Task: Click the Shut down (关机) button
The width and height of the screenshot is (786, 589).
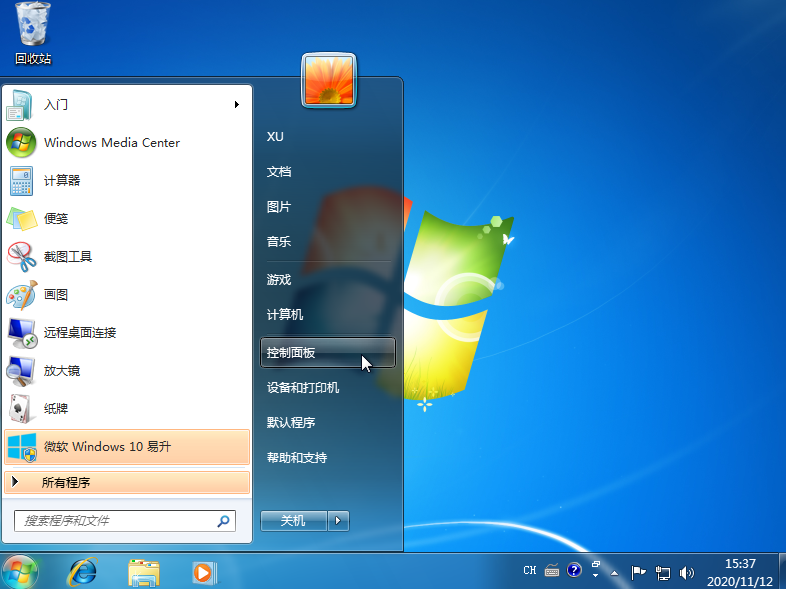Action: (294, 521)
